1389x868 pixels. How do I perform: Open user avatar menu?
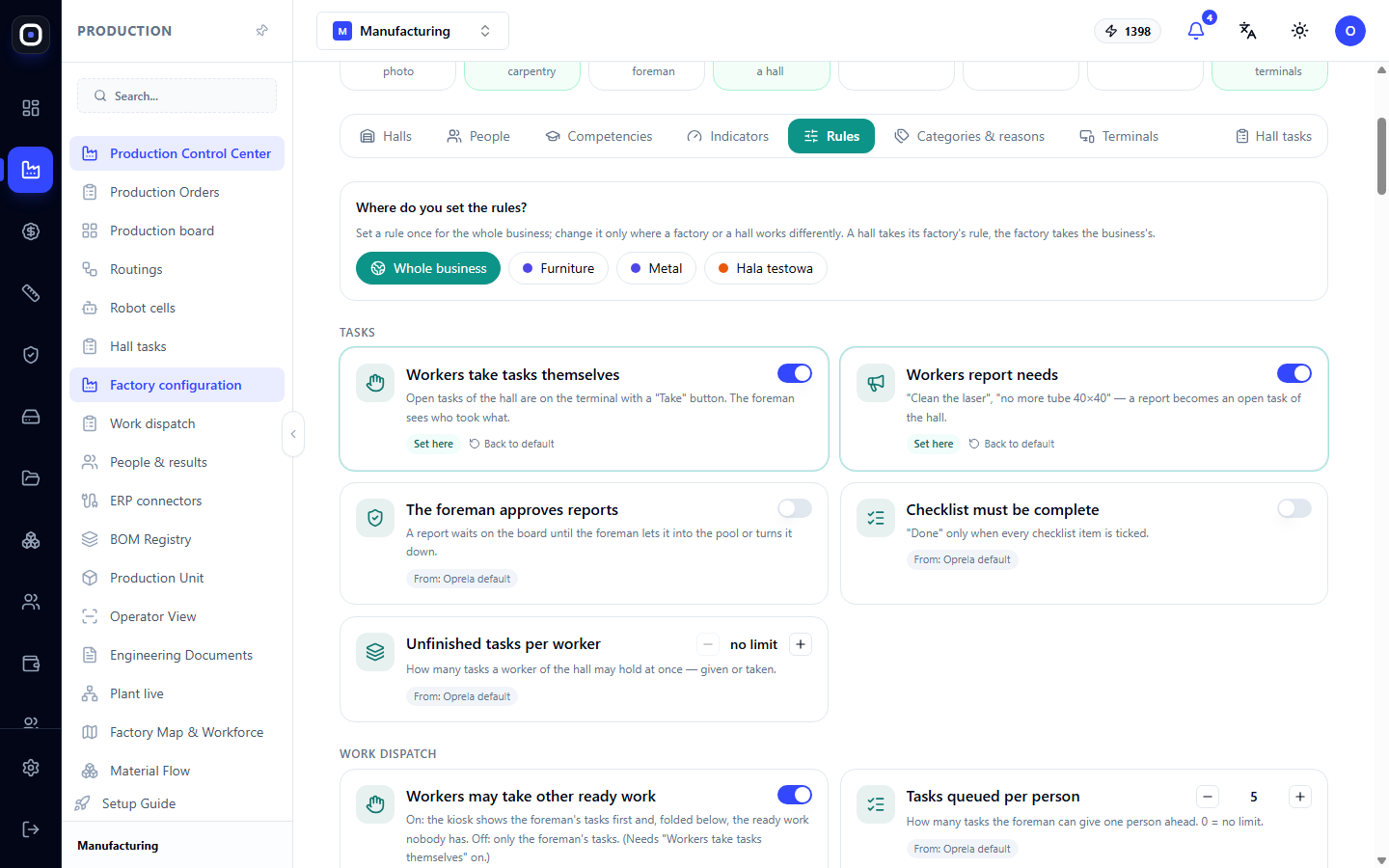[x=1350, y=31]
